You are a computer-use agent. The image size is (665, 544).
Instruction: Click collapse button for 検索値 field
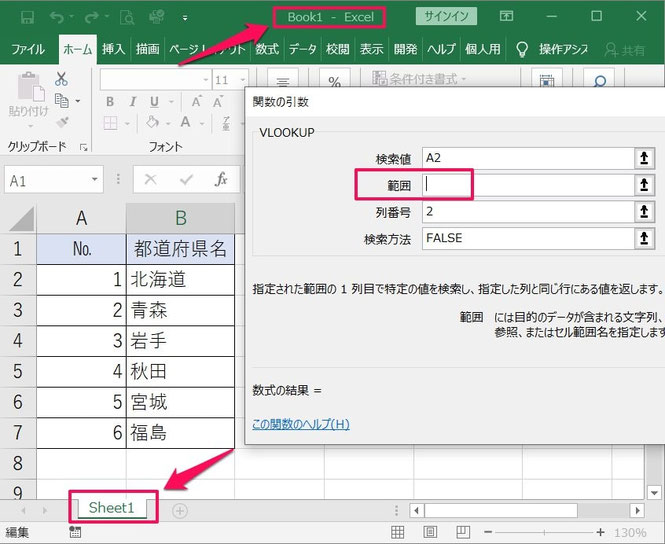(643, 157)
